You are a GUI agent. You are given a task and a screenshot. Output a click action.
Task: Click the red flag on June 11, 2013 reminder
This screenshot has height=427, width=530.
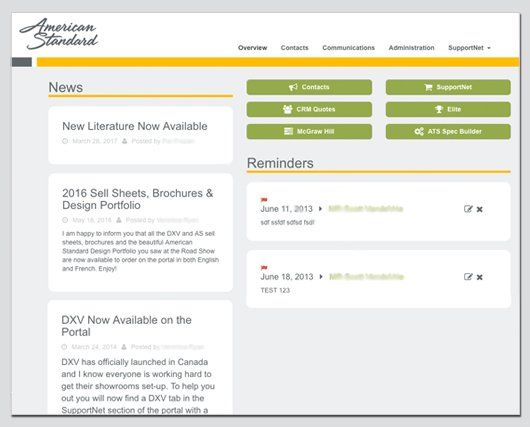pyautogui.click(x=264, y=200)
